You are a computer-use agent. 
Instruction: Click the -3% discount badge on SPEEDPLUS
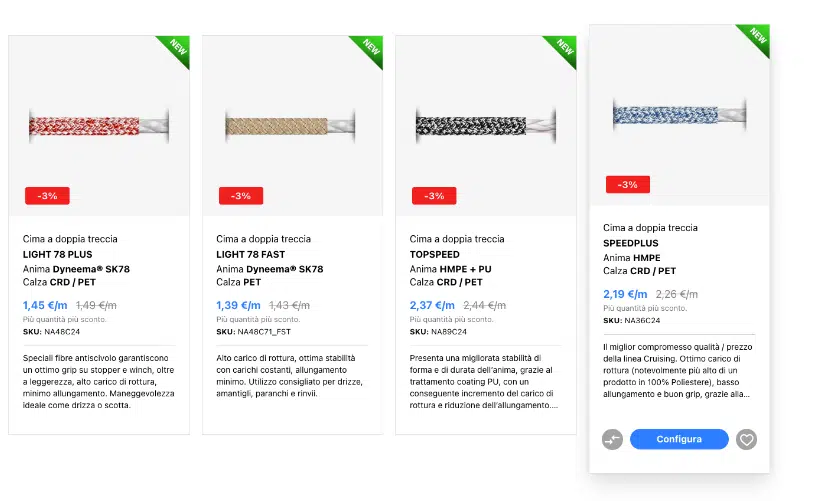coord(627,184)
